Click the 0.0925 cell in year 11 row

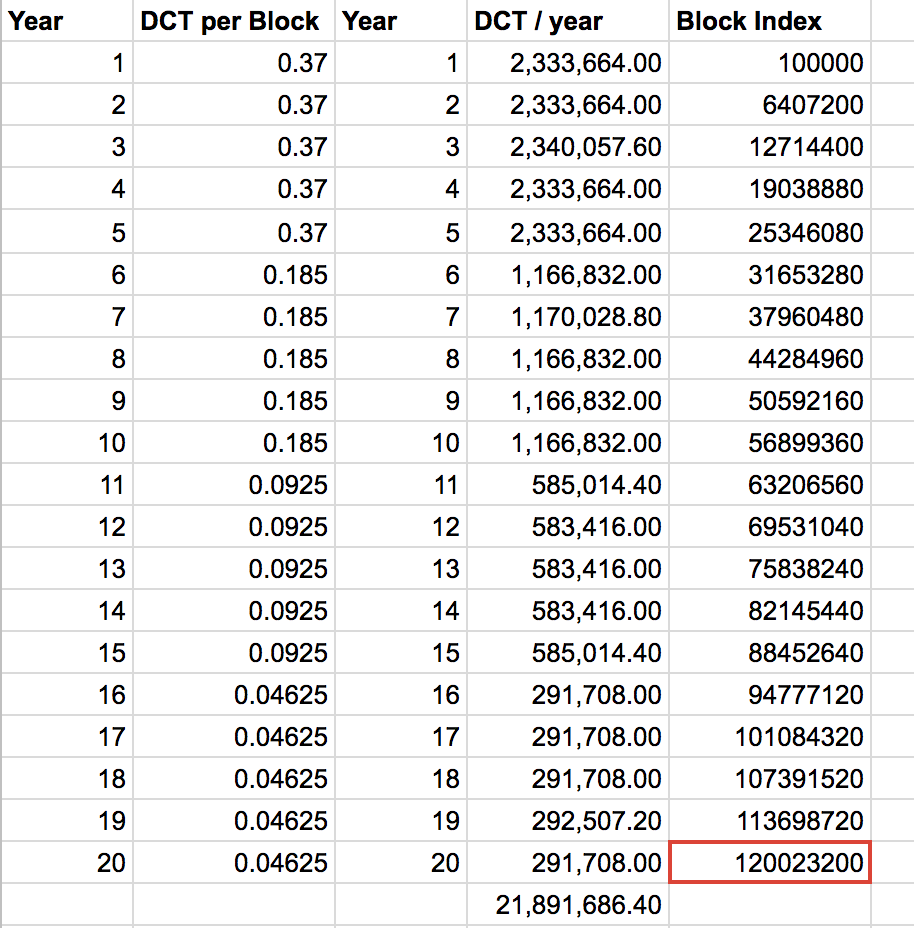[234, 485]
